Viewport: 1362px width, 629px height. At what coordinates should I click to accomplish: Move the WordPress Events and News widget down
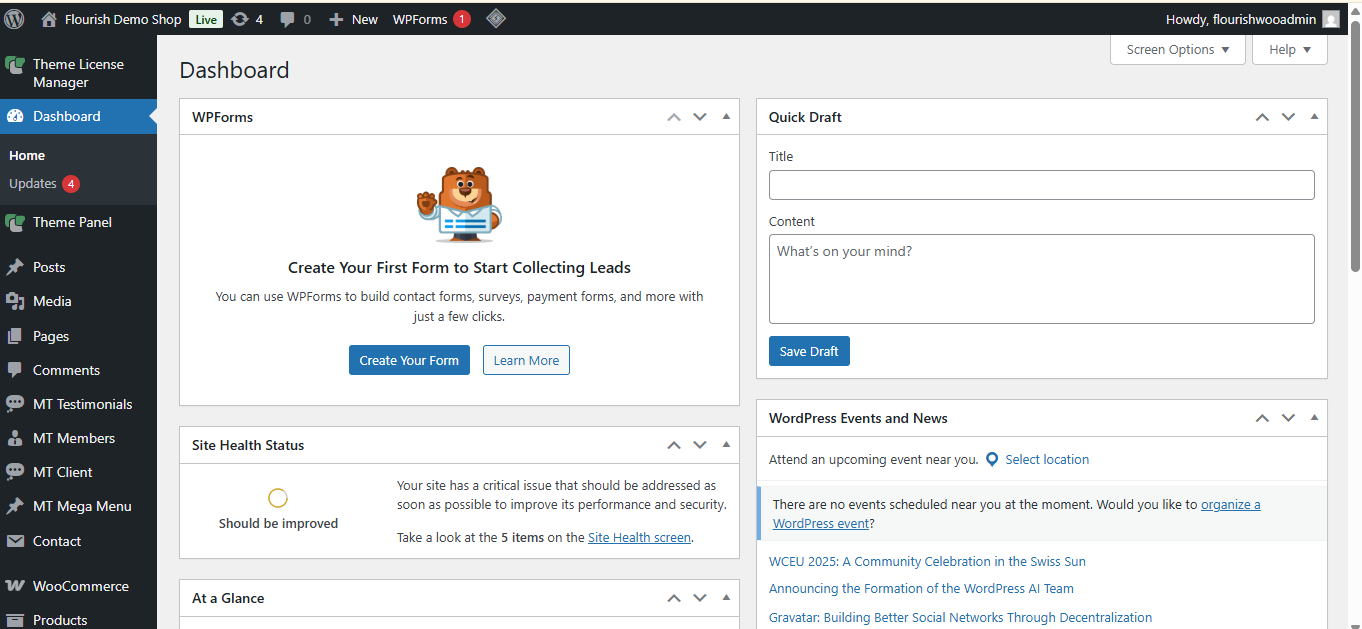point(1288,418)
